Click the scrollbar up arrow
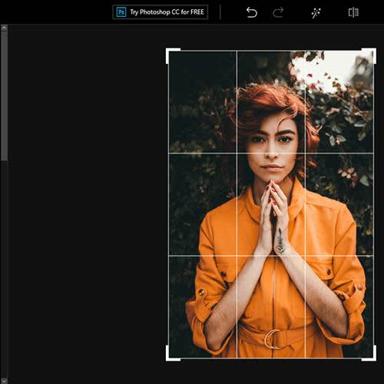 tap(4, 28)
